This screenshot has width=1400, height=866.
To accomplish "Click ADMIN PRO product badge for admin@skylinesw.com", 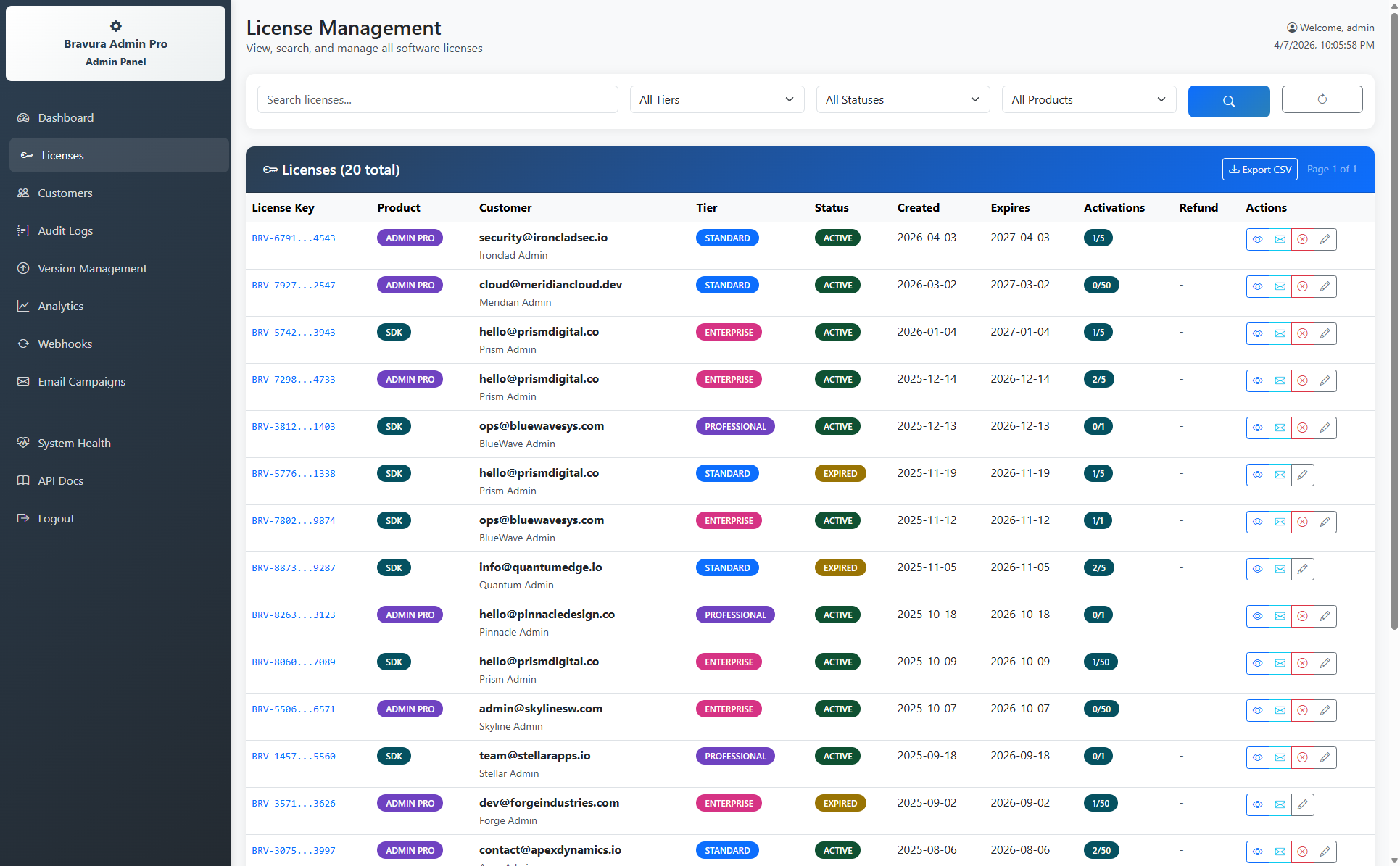I will 410,709.
